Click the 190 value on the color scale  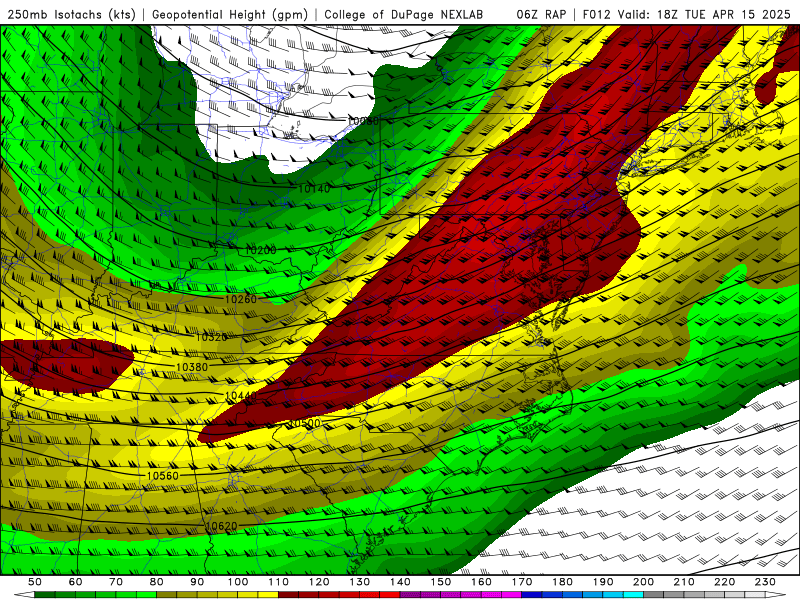point(603,582)
